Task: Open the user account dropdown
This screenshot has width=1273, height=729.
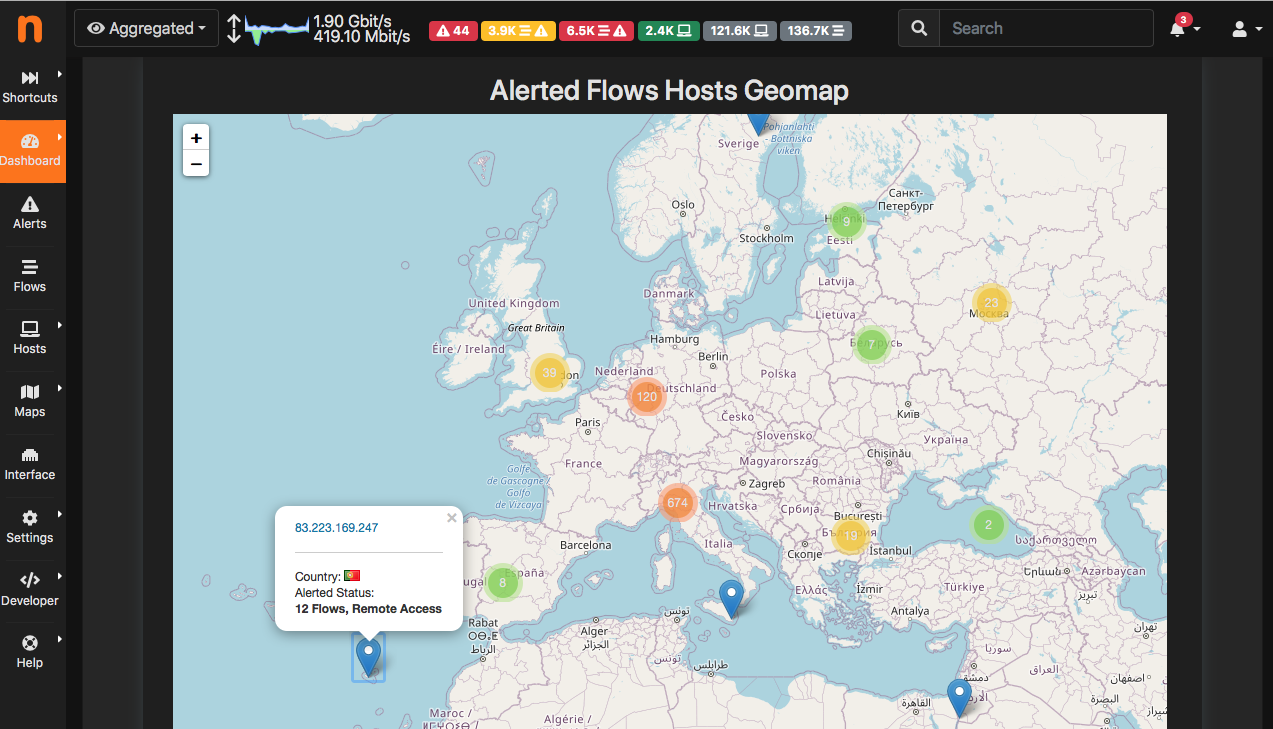Action: coord(1245,29)
